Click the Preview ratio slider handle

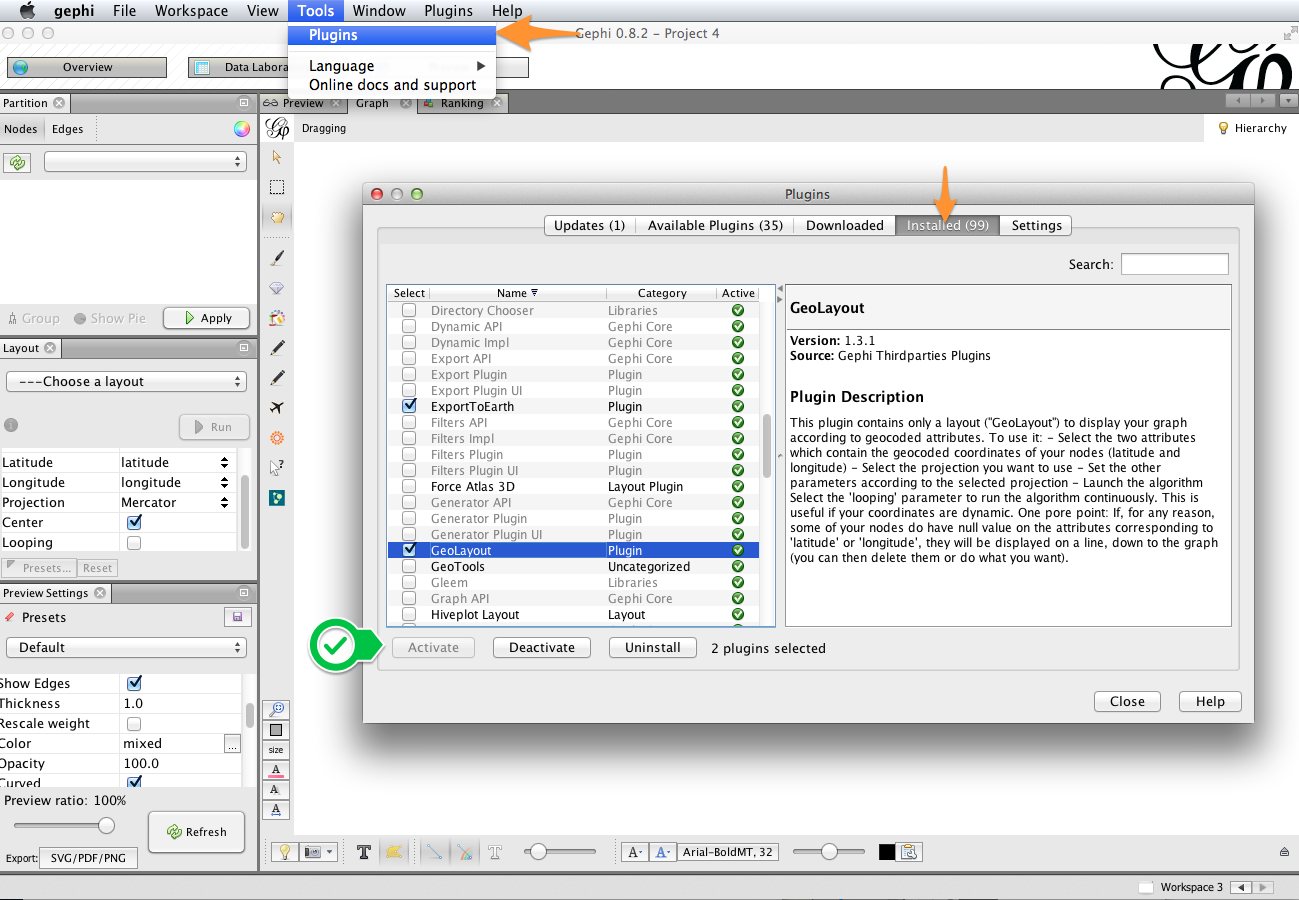(106, 826)
